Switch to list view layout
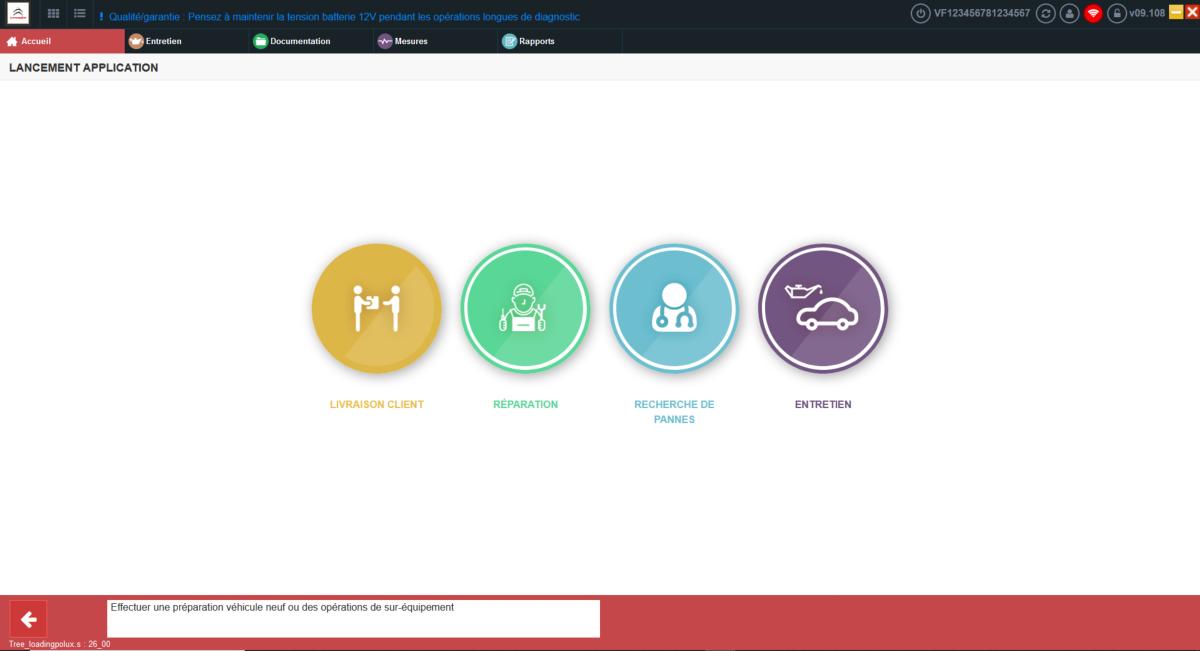Image resolution: width=1200 pixels, height=651 pixels. (77, 13)
